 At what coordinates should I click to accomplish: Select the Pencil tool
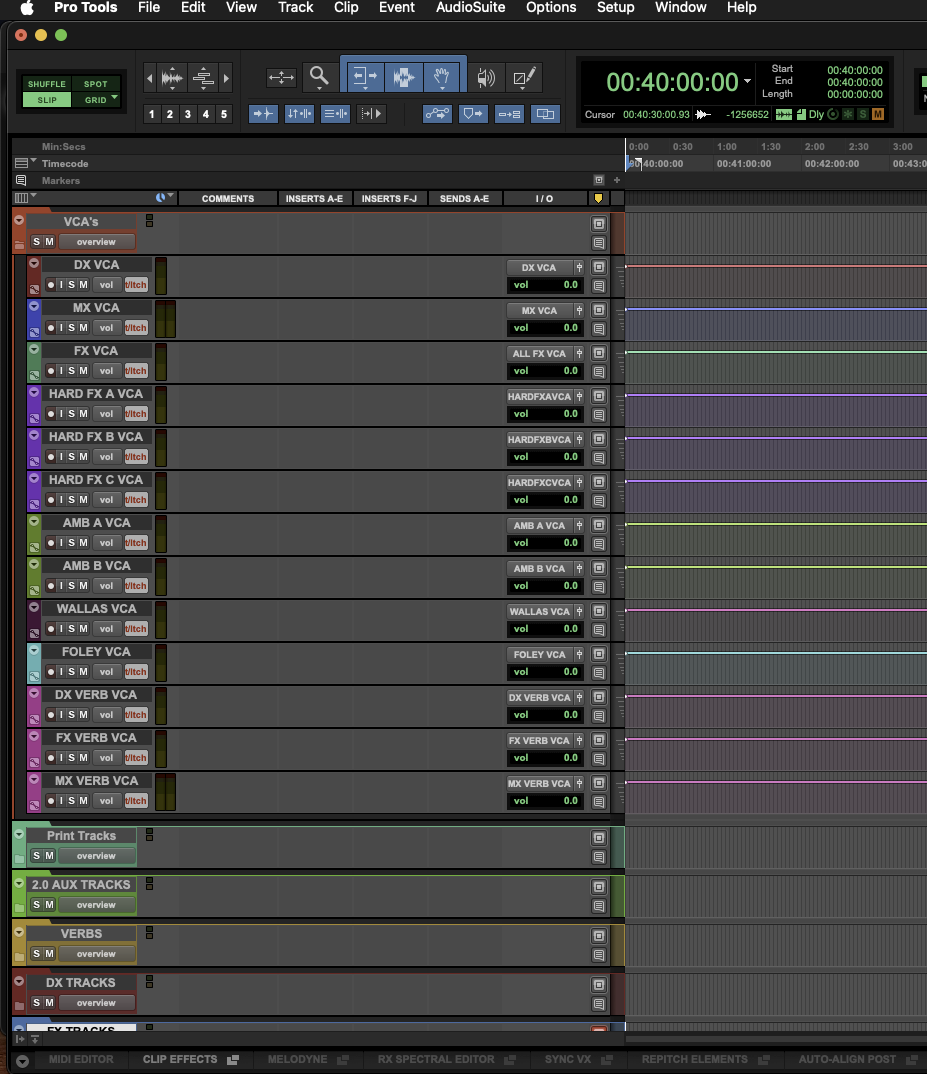pos(524,76)
